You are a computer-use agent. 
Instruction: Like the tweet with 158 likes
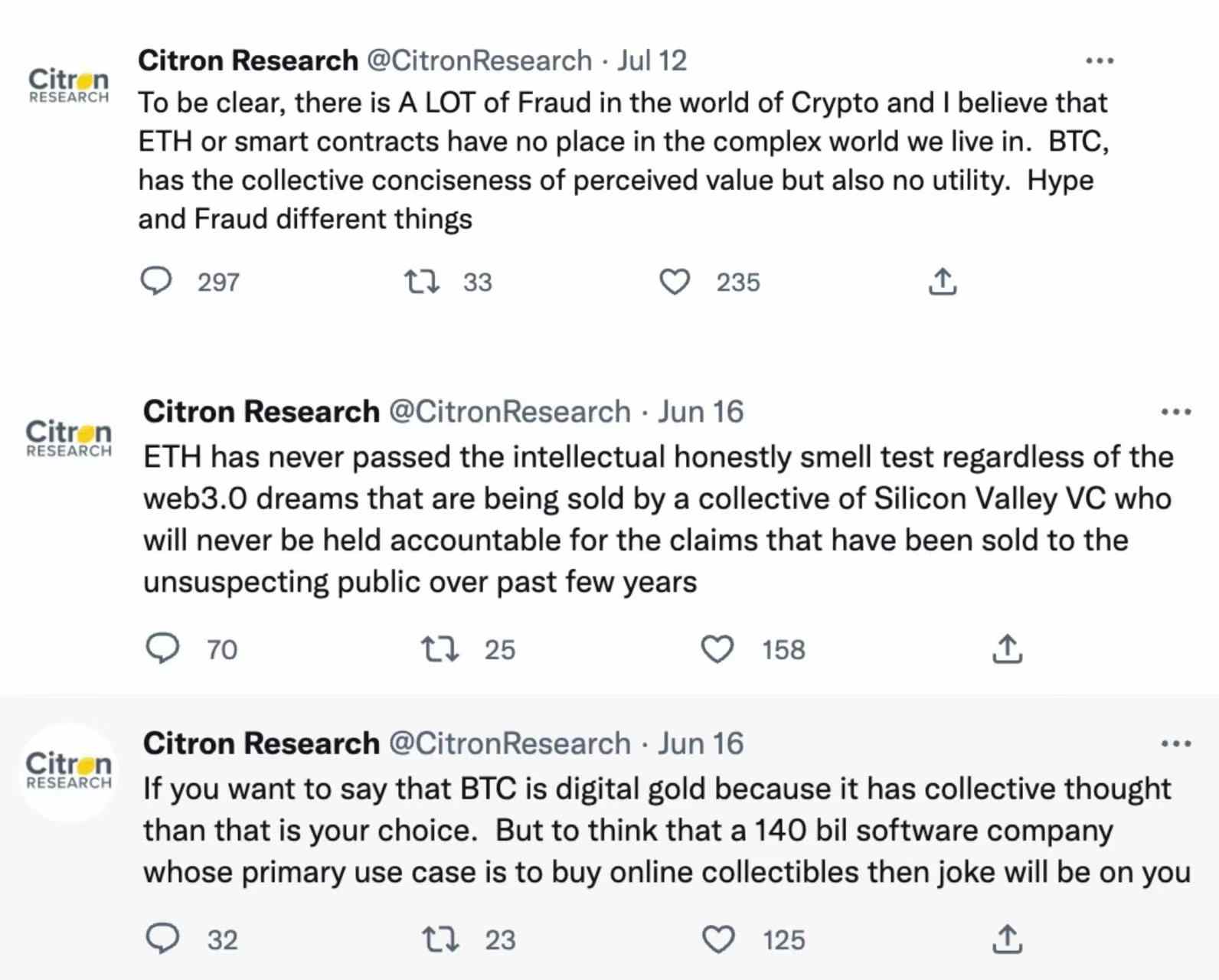(x=717, y=649)
